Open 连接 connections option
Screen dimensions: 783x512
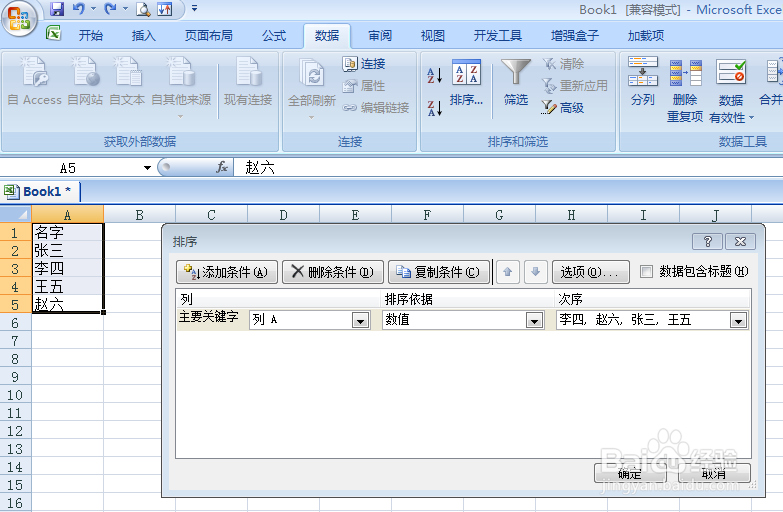coord(364,64)
